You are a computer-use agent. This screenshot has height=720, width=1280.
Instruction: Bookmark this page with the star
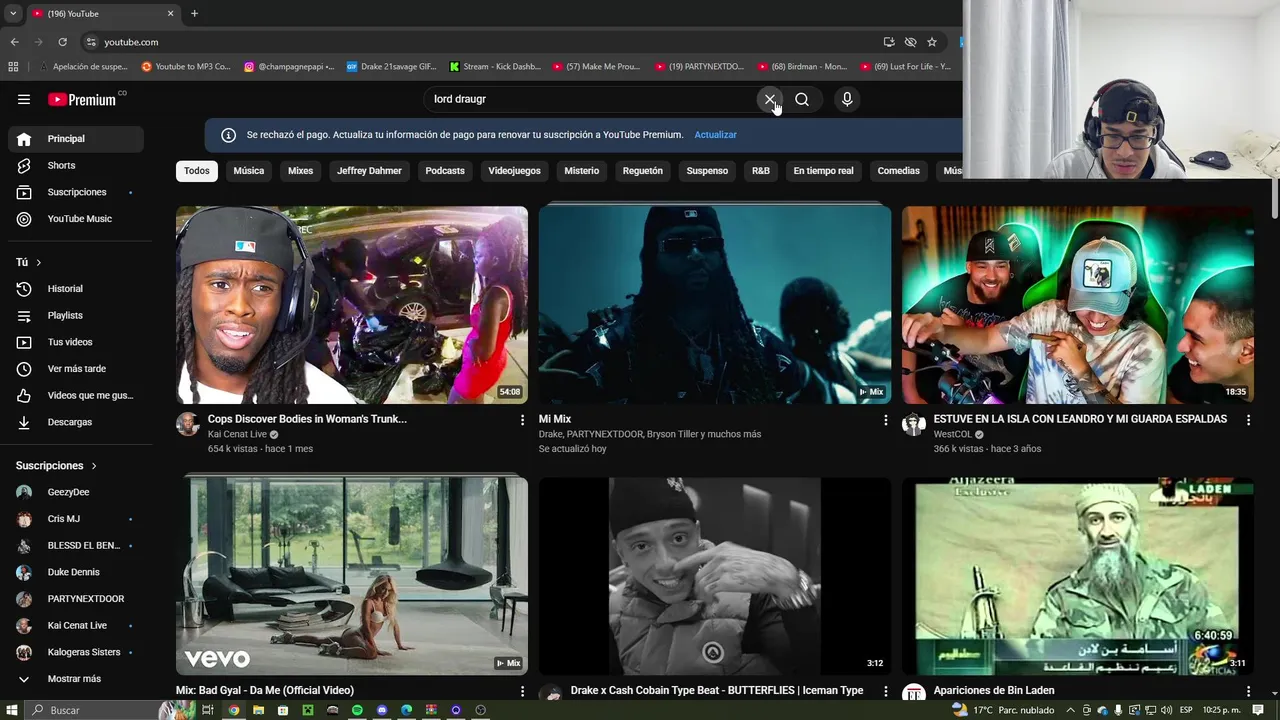coord(932,42)
